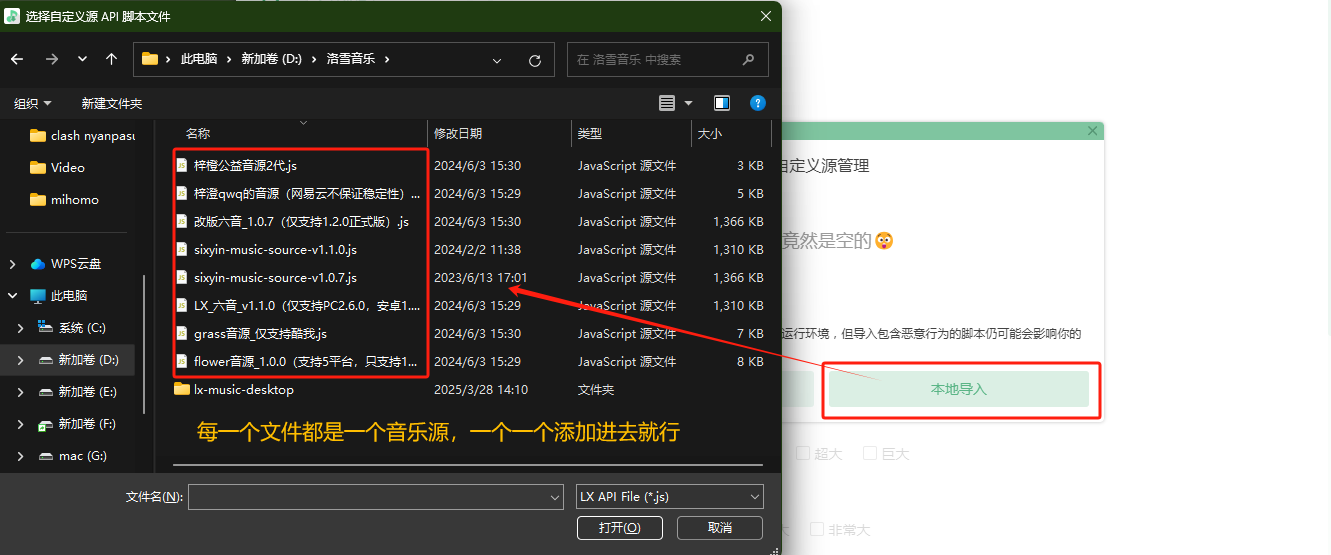Select the sixyin-music-source-v1.1.0.js file

pos(275,249)
